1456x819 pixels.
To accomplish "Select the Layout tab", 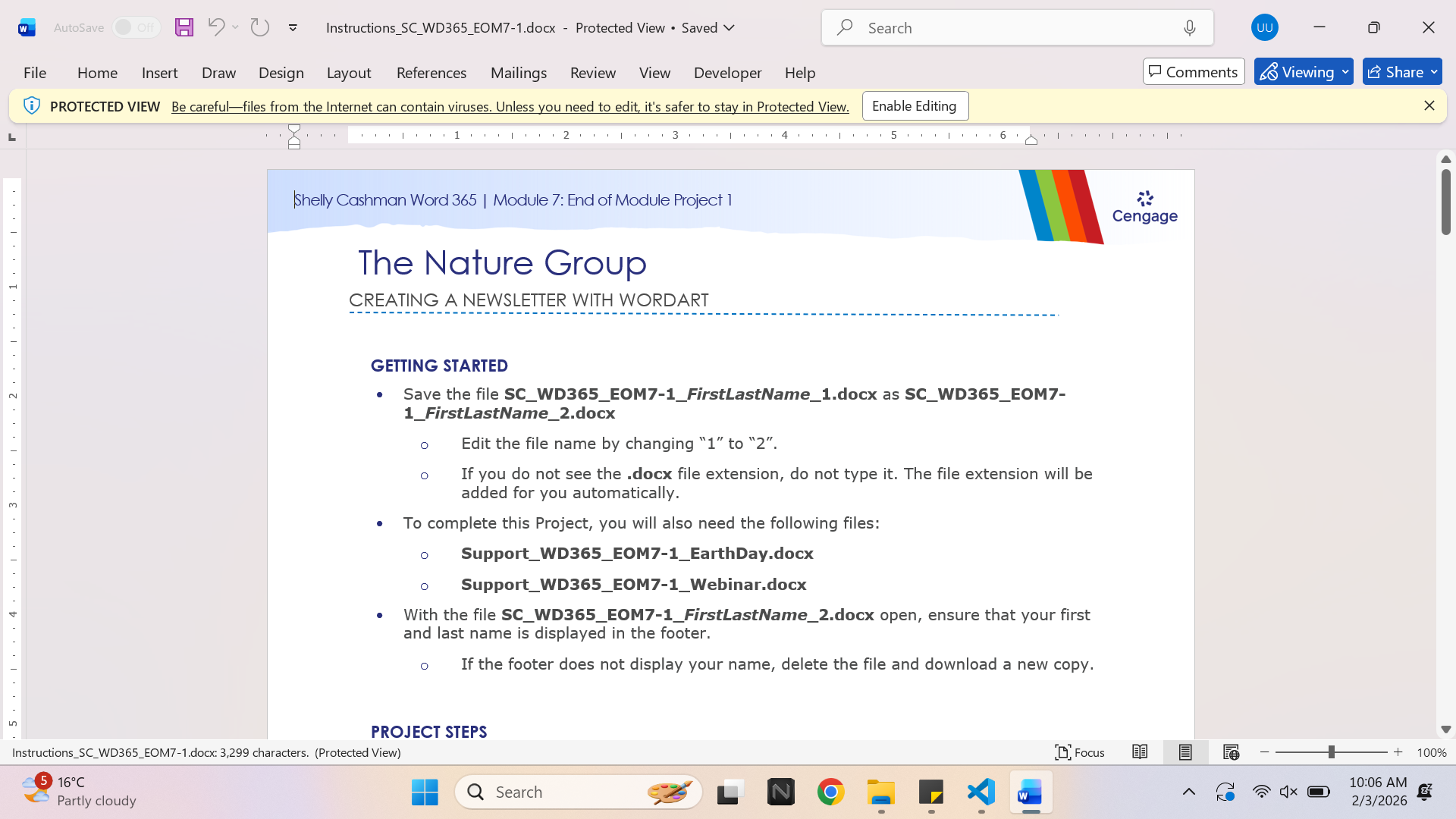I will click(x=349, y=73).
